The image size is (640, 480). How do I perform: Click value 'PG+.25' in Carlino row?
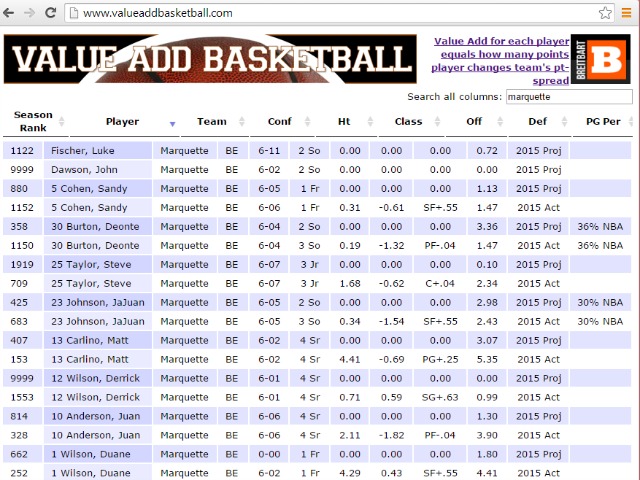tap(440, 359)
